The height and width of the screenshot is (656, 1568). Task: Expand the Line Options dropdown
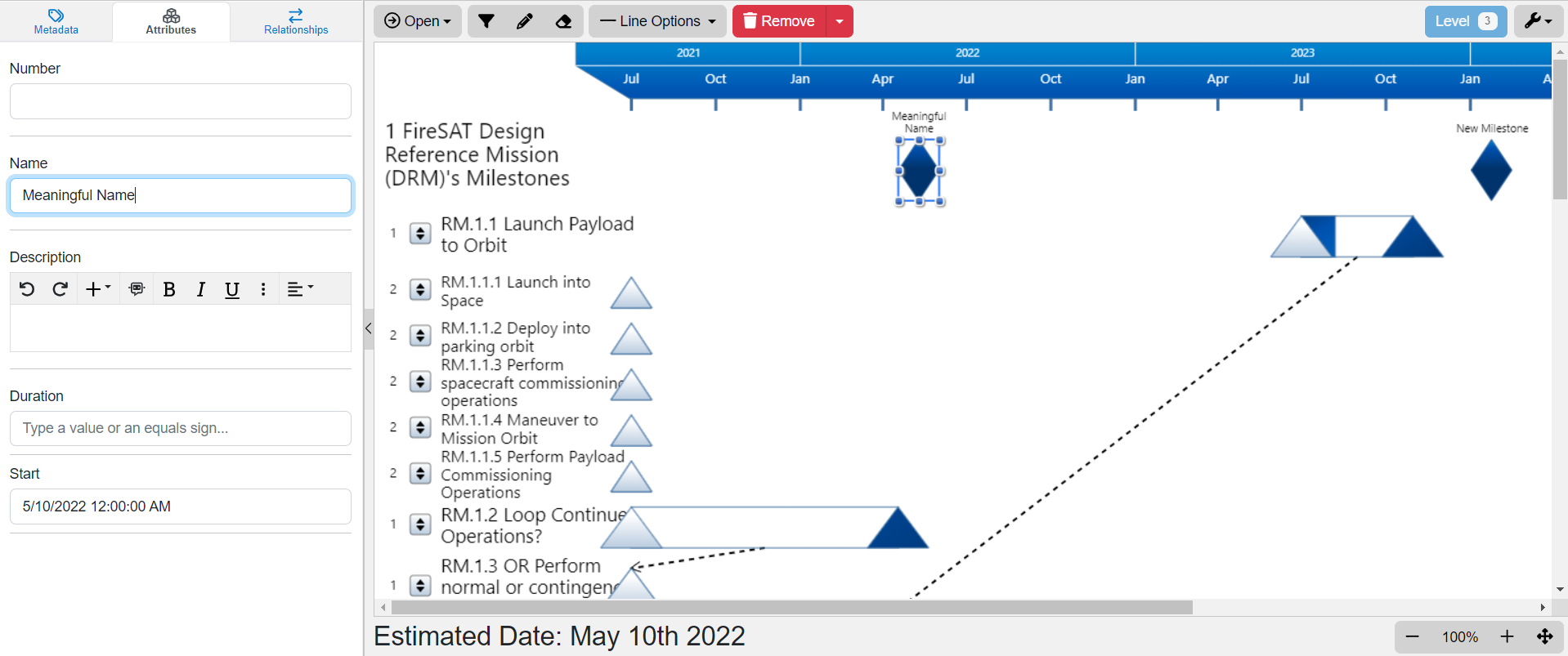658,21
